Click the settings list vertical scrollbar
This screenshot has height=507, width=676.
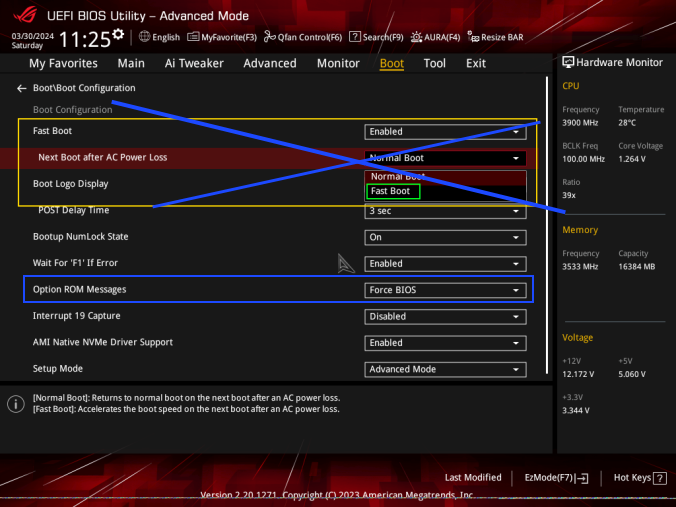pyautogui.click(x=547, y=225)
